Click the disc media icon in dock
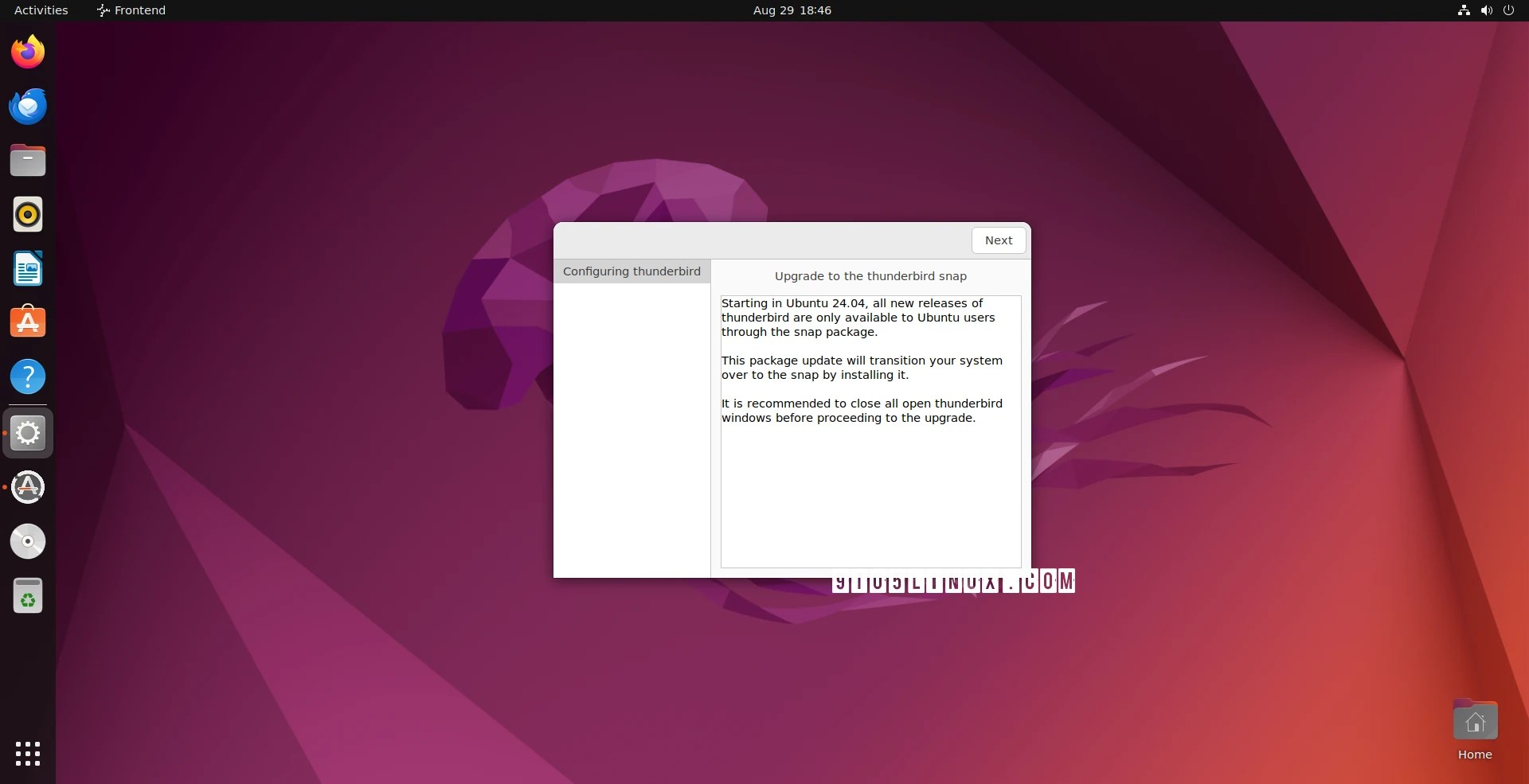The width and height of the screenshot is (1529, 784). click(x=28, y=541)
